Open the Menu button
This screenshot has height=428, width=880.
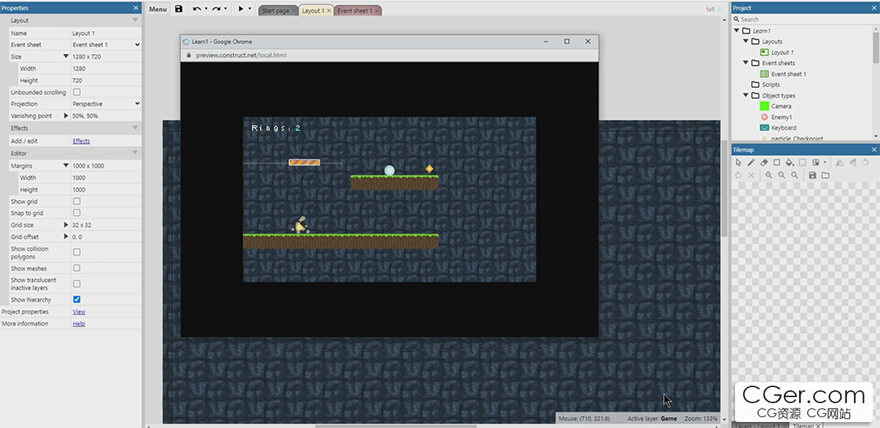coord(157,9)
